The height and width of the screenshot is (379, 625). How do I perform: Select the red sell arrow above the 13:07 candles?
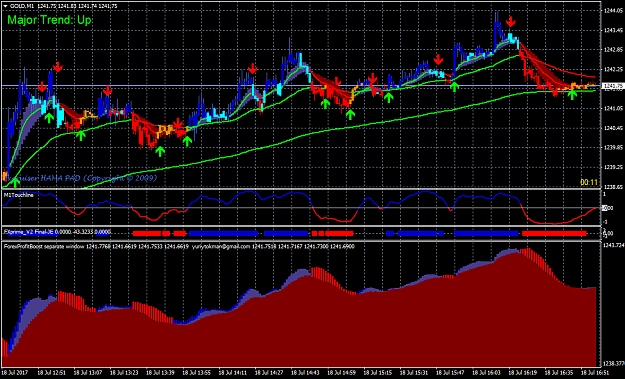[108, 91]
